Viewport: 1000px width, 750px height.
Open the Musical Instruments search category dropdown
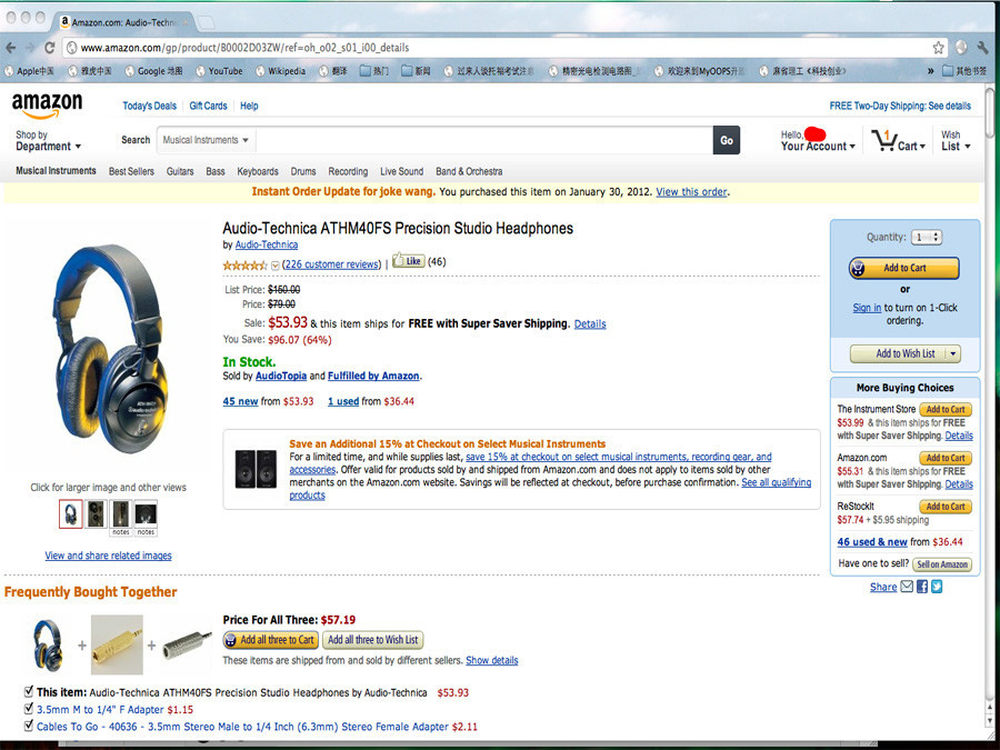point(205,140)
